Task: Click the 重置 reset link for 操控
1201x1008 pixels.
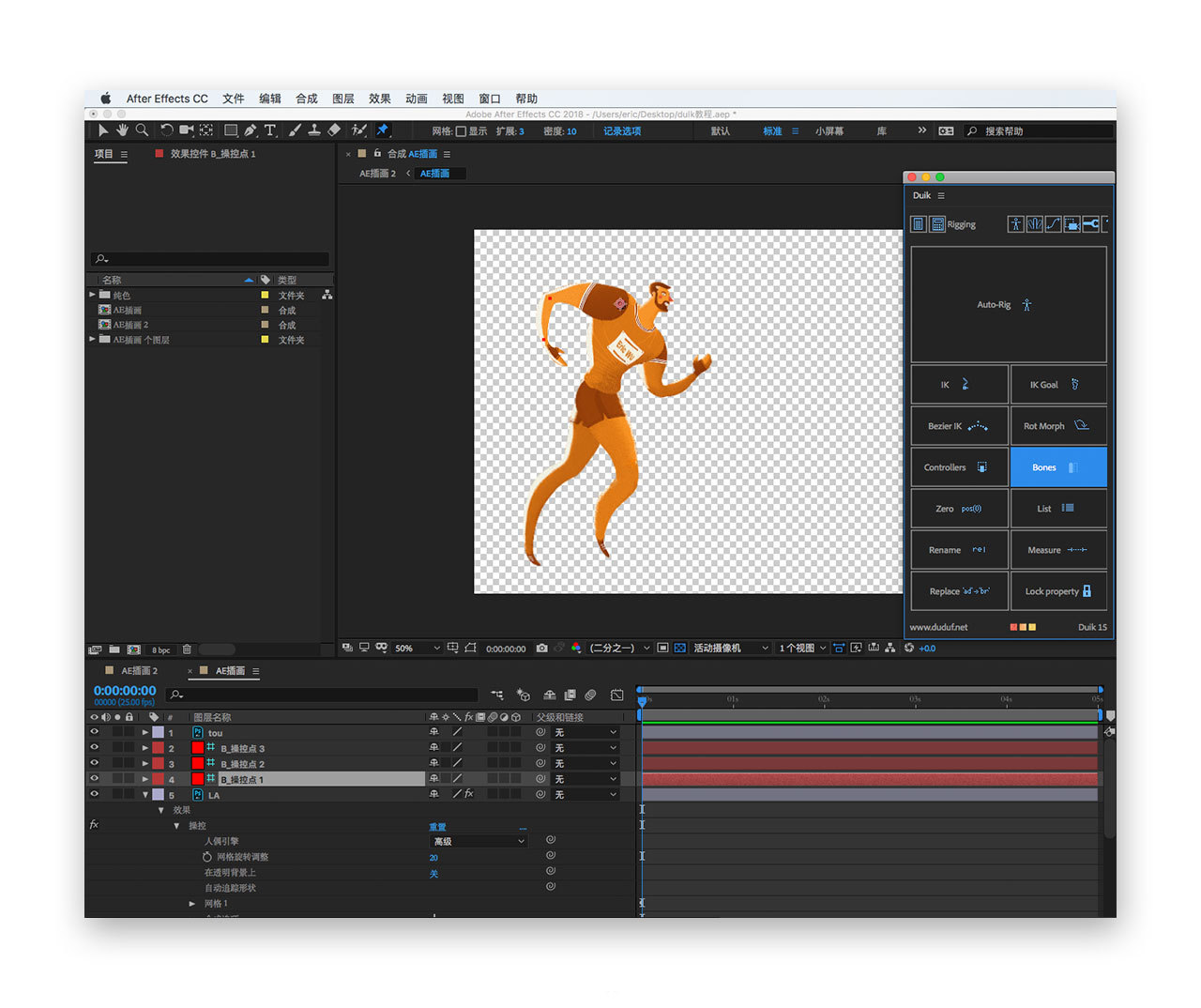Action: click(437, 827)
